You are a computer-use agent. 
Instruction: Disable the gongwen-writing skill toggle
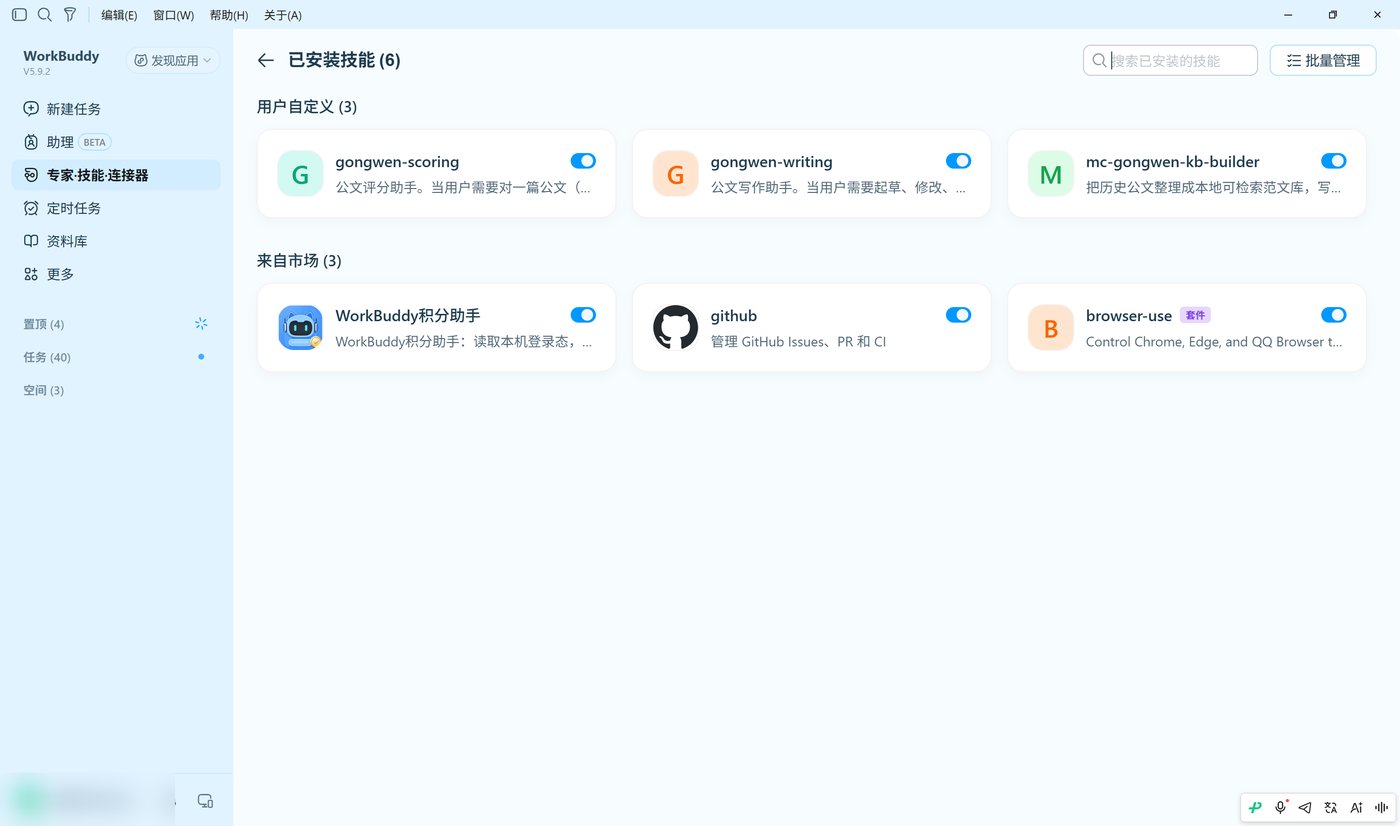pyautogui.click(x=958, y=161)
